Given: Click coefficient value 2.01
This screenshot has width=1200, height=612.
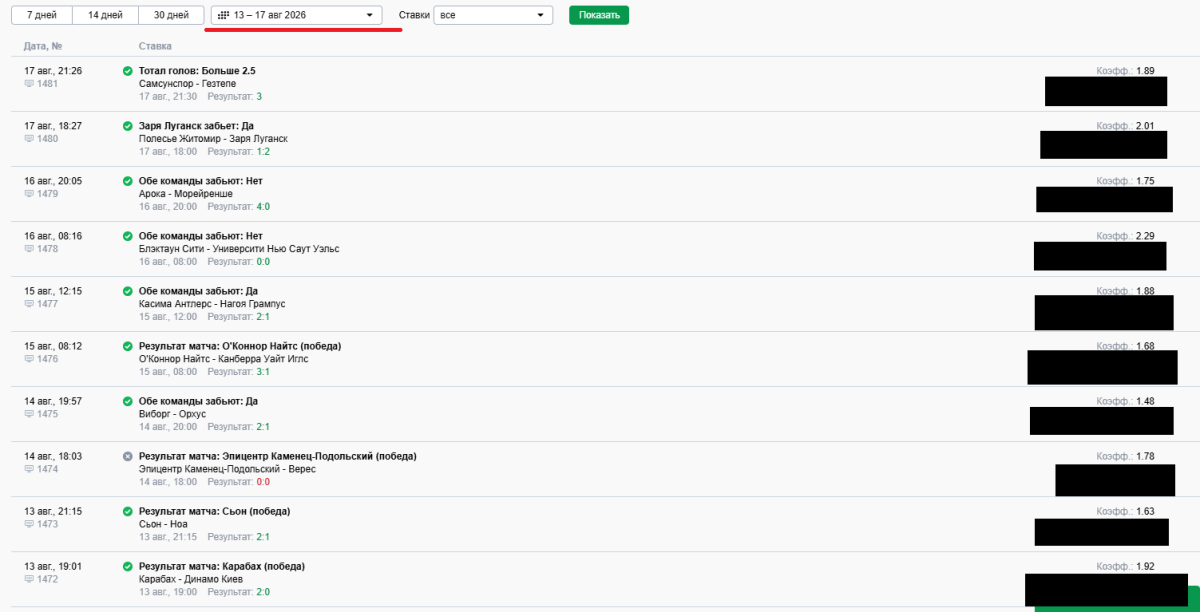Looking at the screenshot, I should 1145,126.
